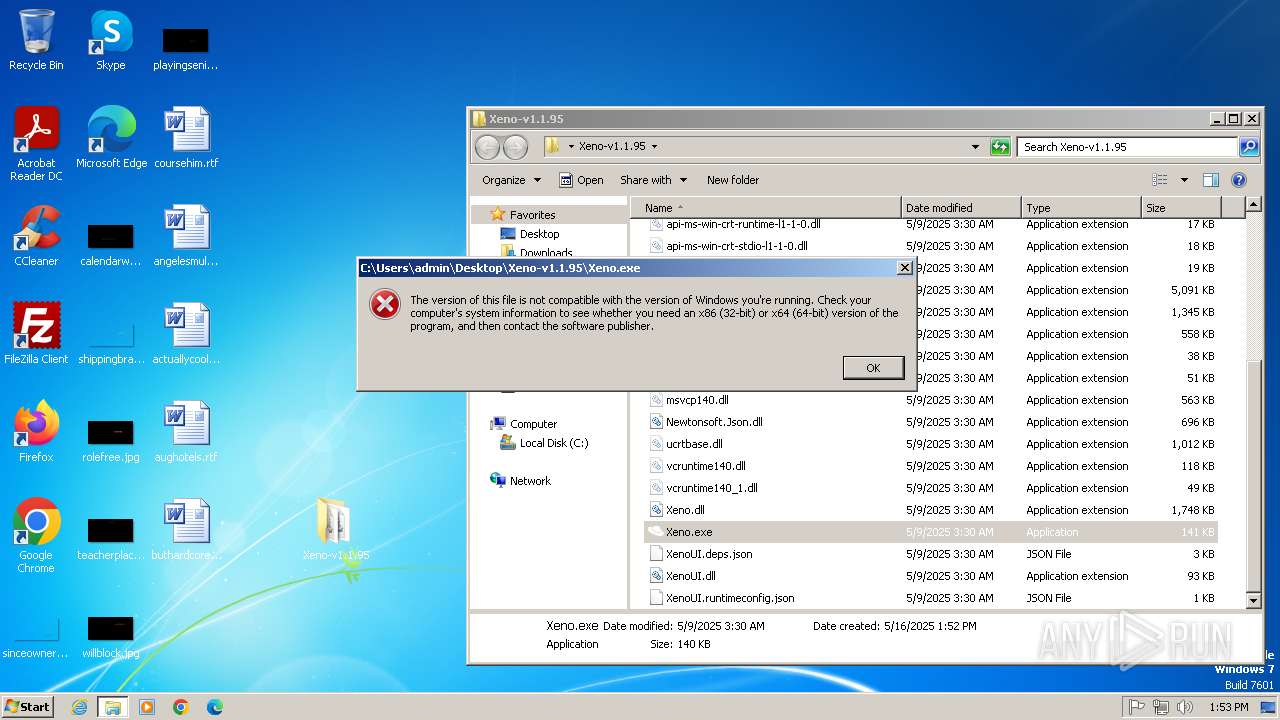1280x720 pixels.
Task: Open the Microsoft Edge desktop shortcut
Action: pyautogui.click(x=111, y=138)
